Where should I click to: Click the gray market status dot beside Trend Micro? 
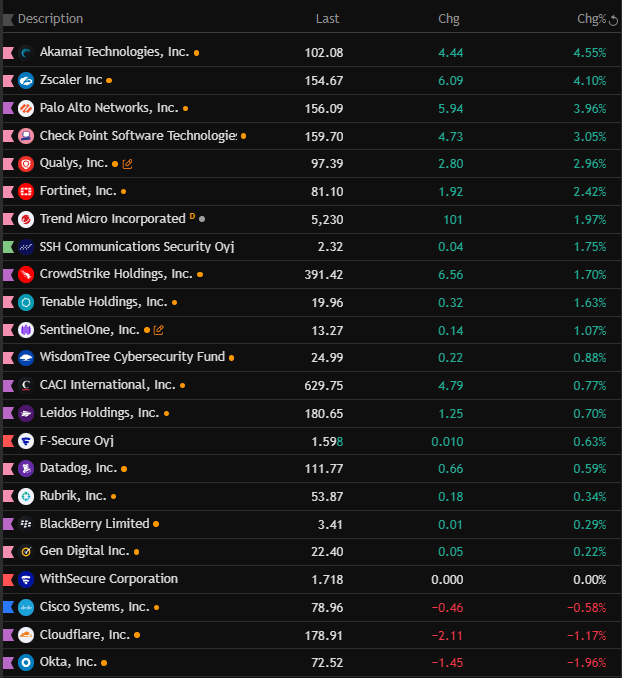[202, 219]
